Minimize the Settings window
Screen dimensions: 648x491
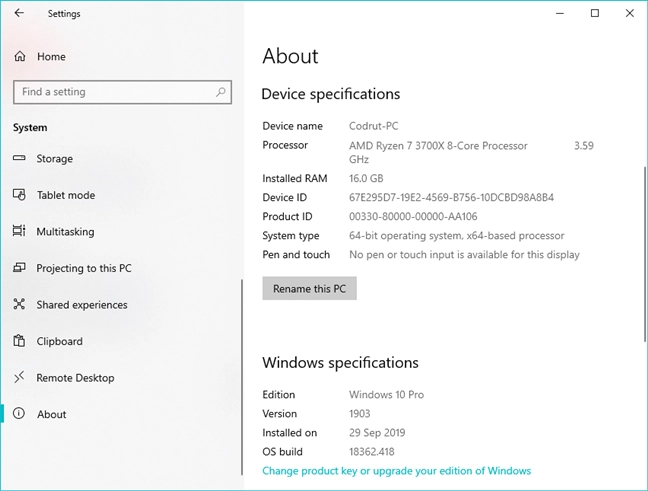[x=560, y=13]
